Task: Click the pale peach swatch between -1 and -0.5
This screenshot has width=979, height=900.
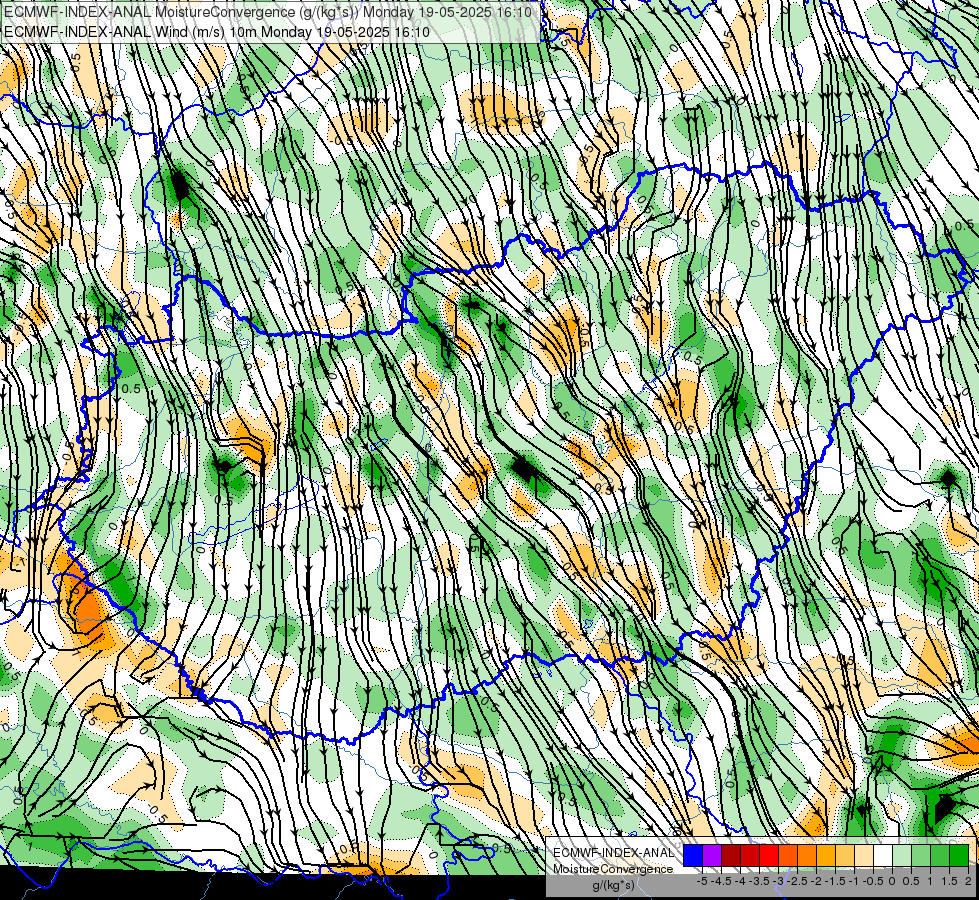Action: (864, 856)
